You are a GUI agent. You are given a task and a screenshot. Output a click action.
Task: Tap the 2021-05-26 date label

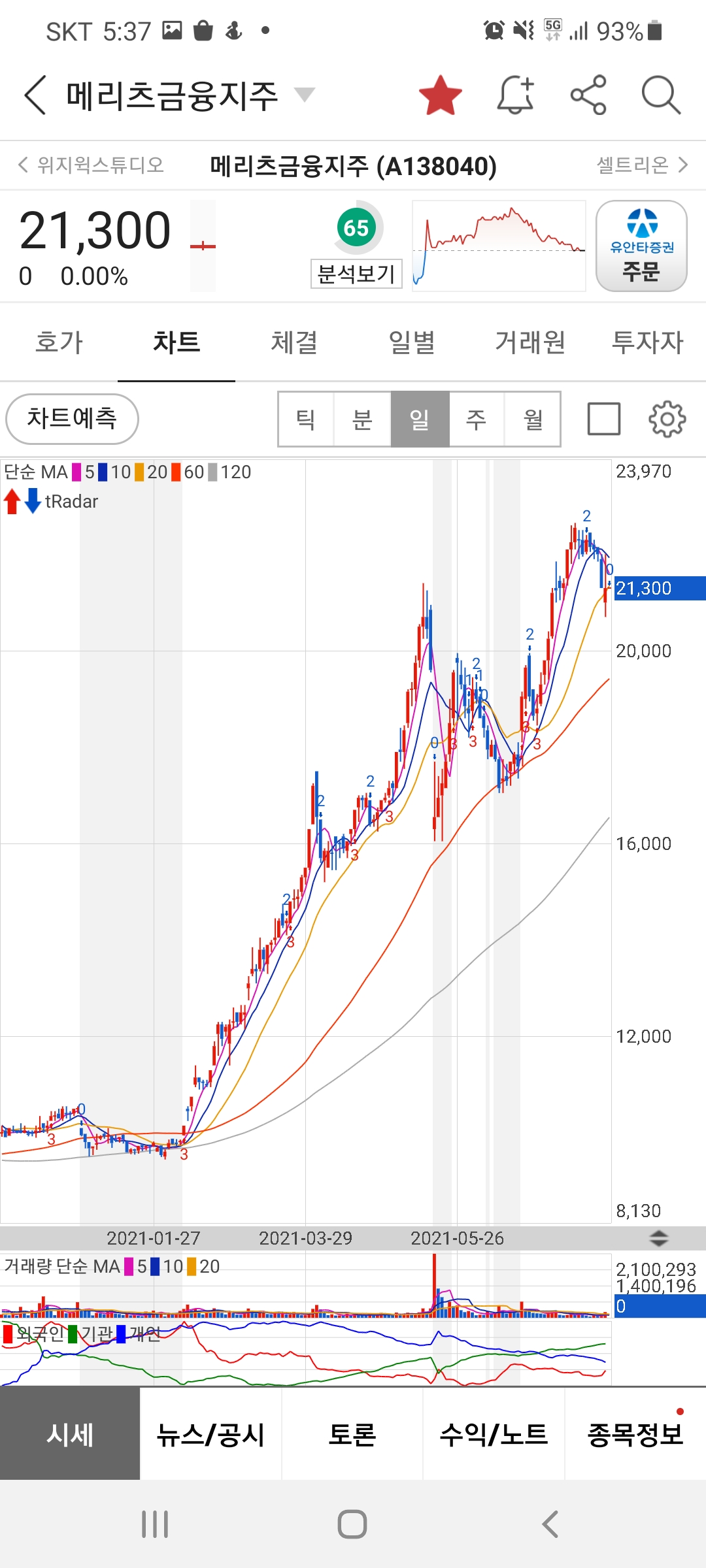pyautogui.click(x=457, y=1238)
